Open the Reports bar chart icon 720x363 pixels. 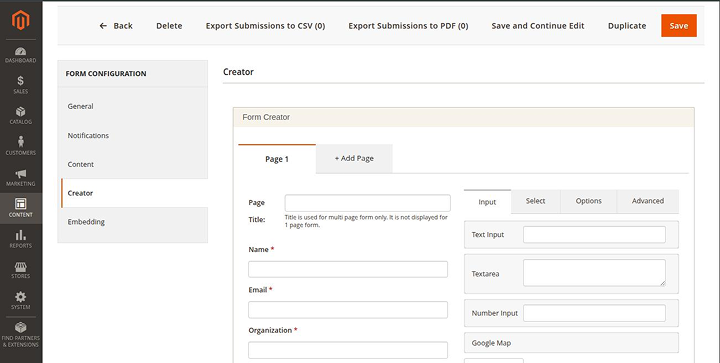[x=21, y=235]
